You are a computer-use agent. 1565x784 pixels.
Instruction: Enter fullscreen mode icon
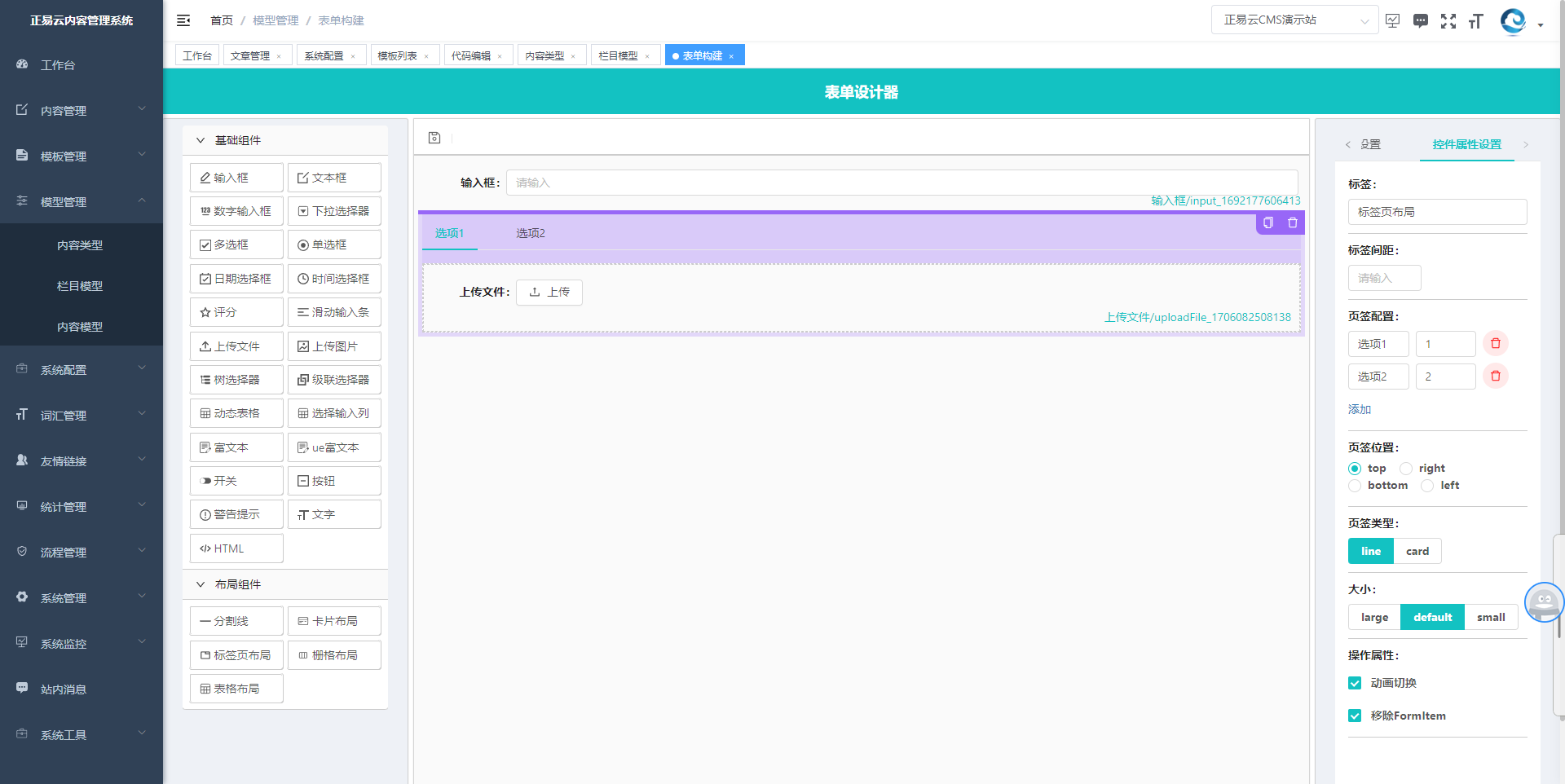point(1448,21)
